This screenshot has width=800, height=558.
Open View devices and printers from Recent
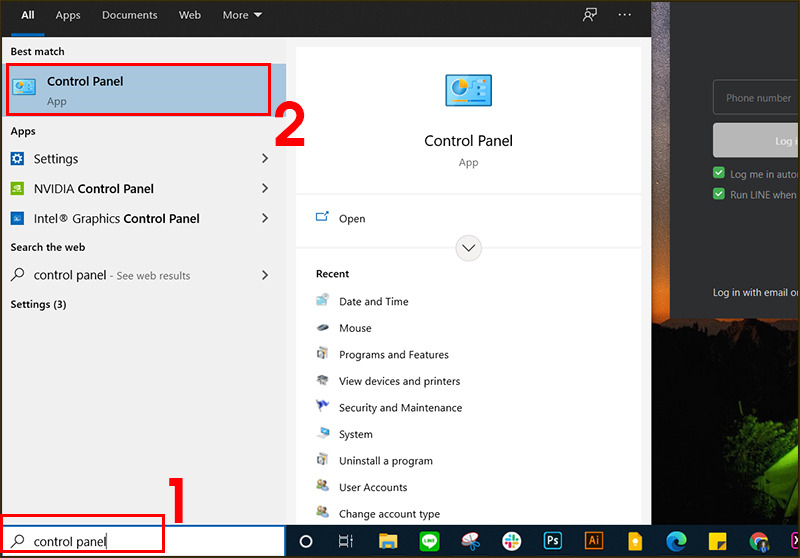[399, 381]
